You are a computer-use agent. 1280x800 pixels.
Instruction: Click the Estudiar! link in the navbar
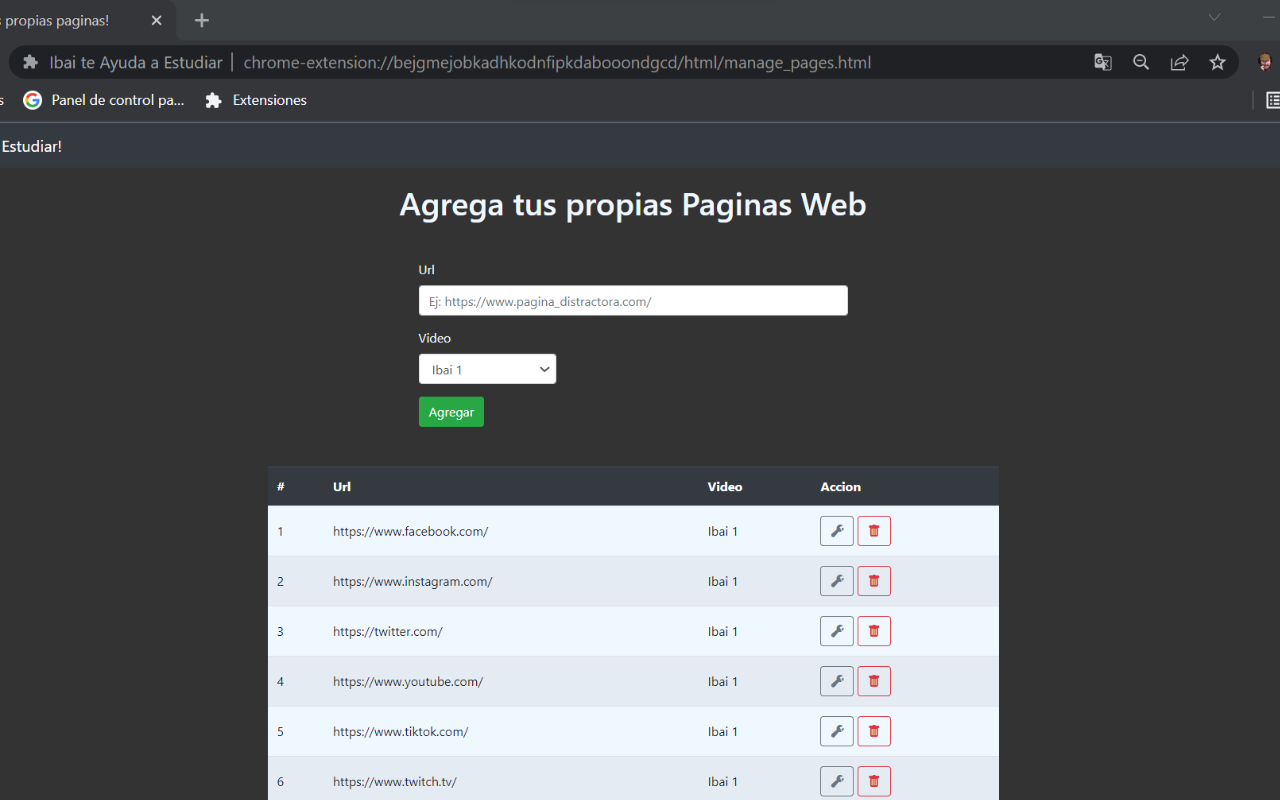(31, 146)
